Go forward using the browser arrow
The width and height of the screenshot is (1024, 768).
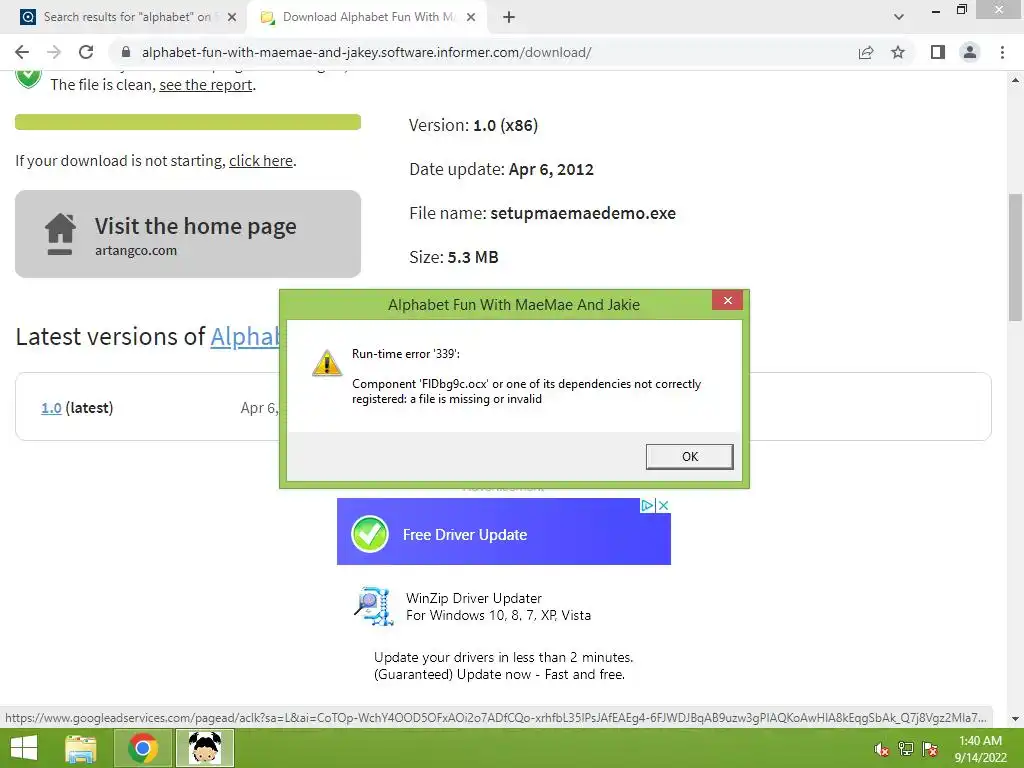pos(54,52)
